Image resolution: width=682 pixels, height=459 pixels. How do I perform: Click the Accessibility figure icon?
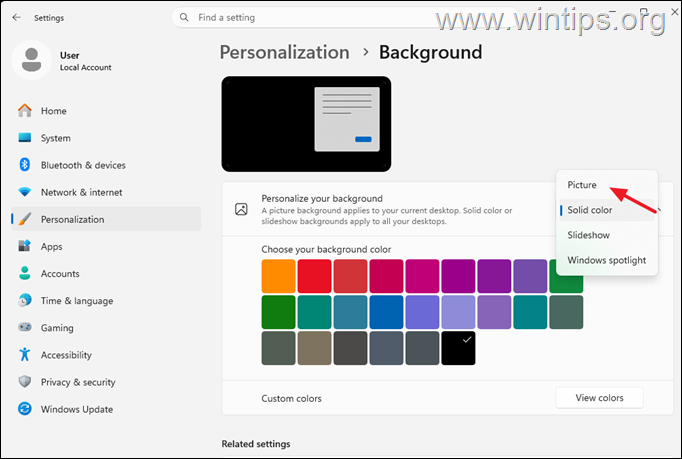click(x=25, y=355)
